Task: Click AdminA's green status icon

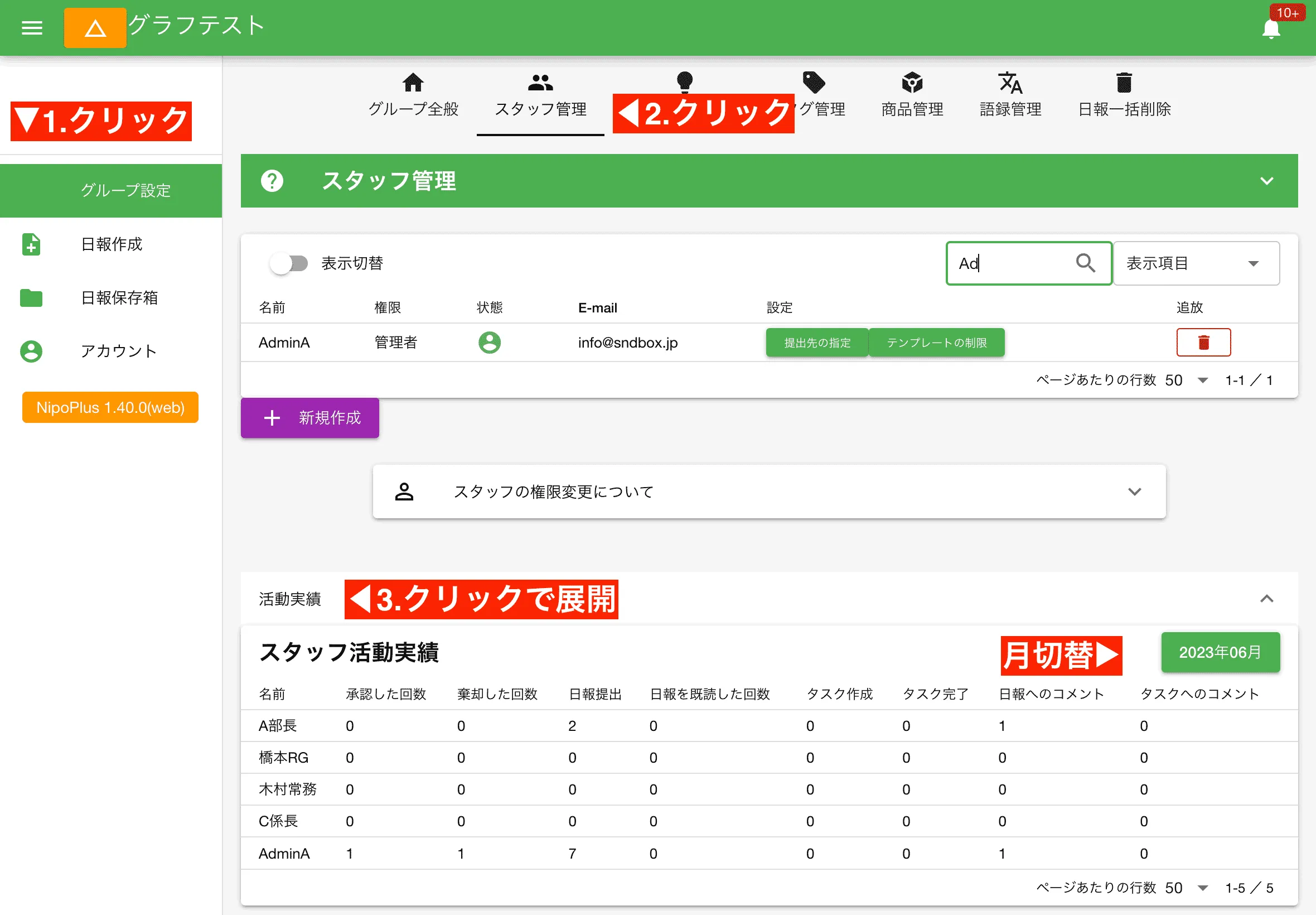Action: pos(489,341)
